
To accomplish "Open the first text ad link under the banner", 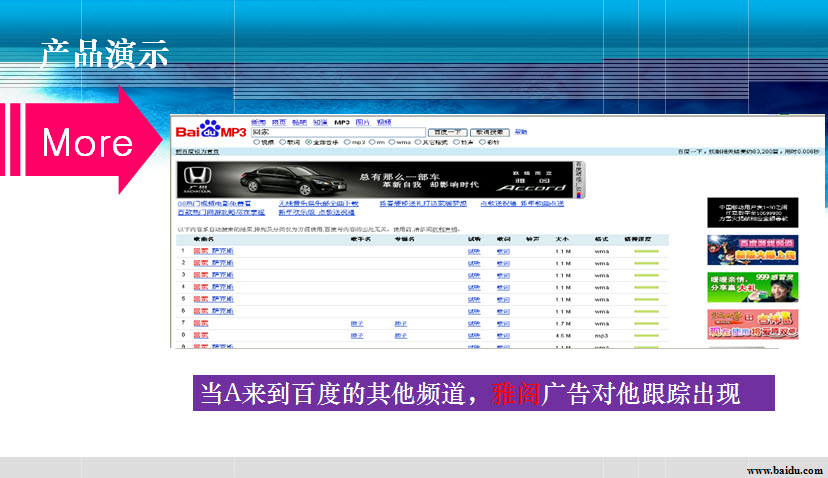I will tap(214, 203).
